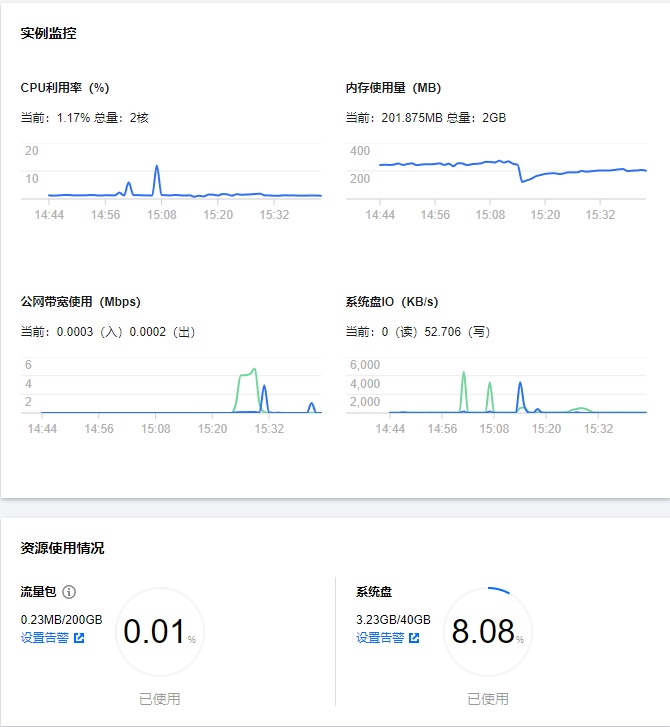Screen dimensions: 670x727
Task: Click the 实例监控 section heading
Action: click(48, 33)
